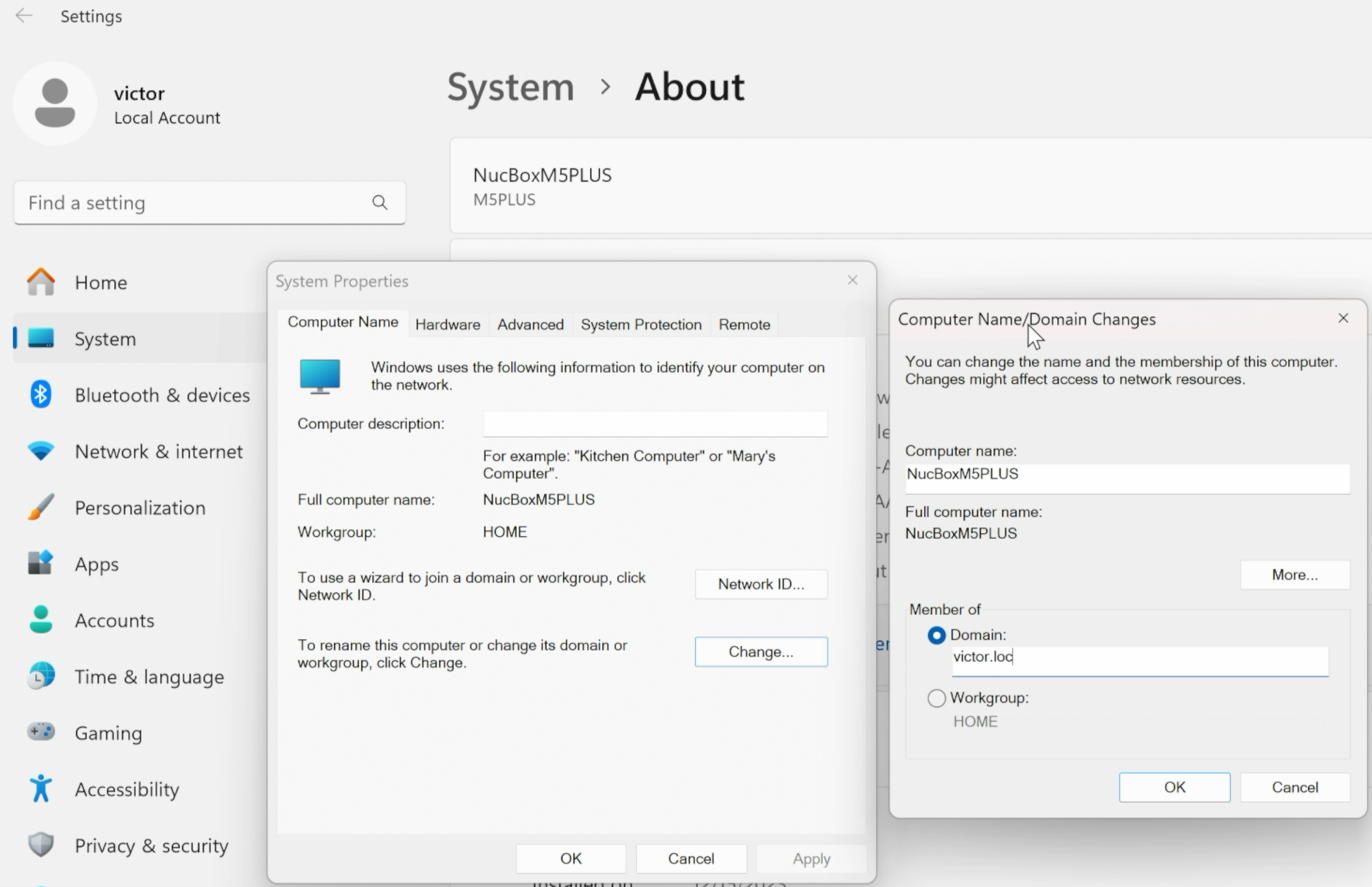Confirm OK in Computer Name/Domain Changes
The width and height of the screenshot is (1372, 887).
pyautogui.click(x=1175, y=788)
